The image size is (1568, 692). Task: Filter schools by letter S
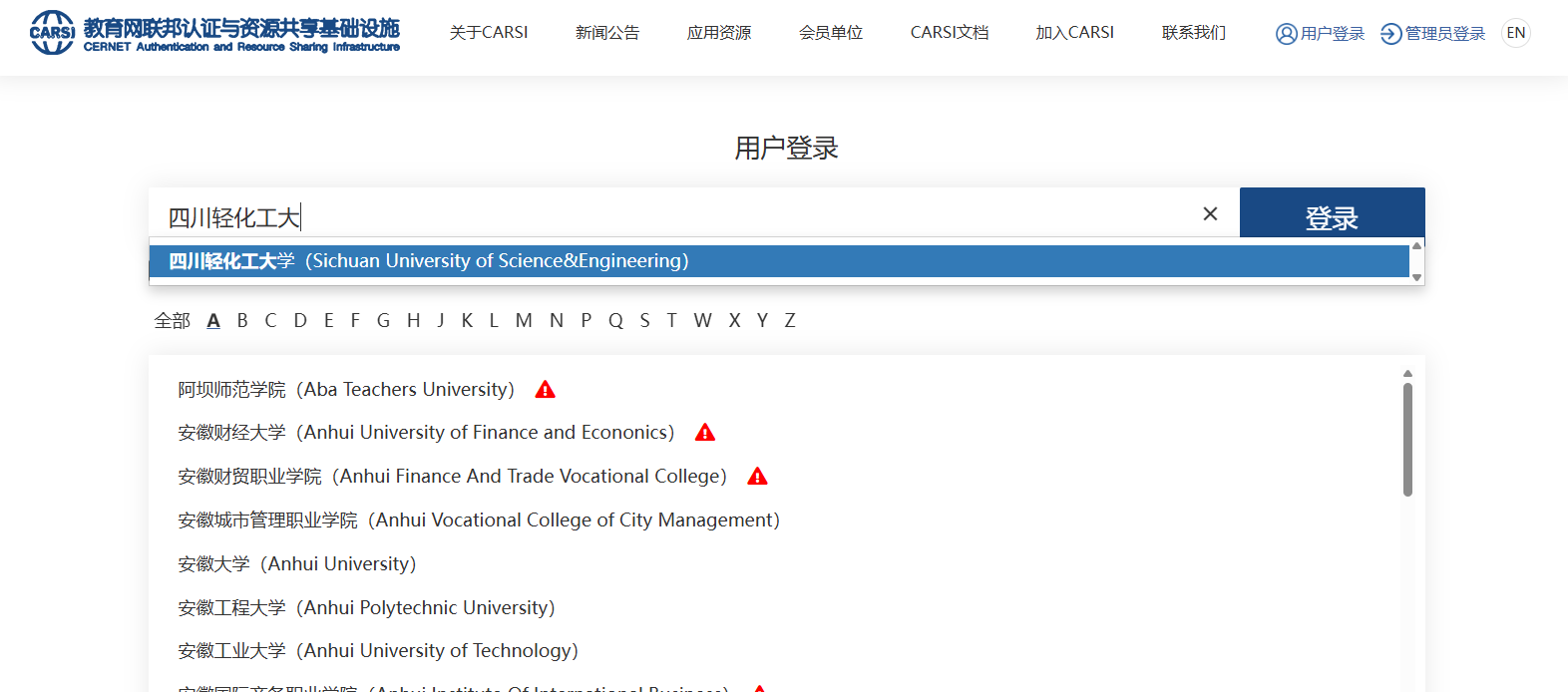pyautogui.click(x=644, y=321)
